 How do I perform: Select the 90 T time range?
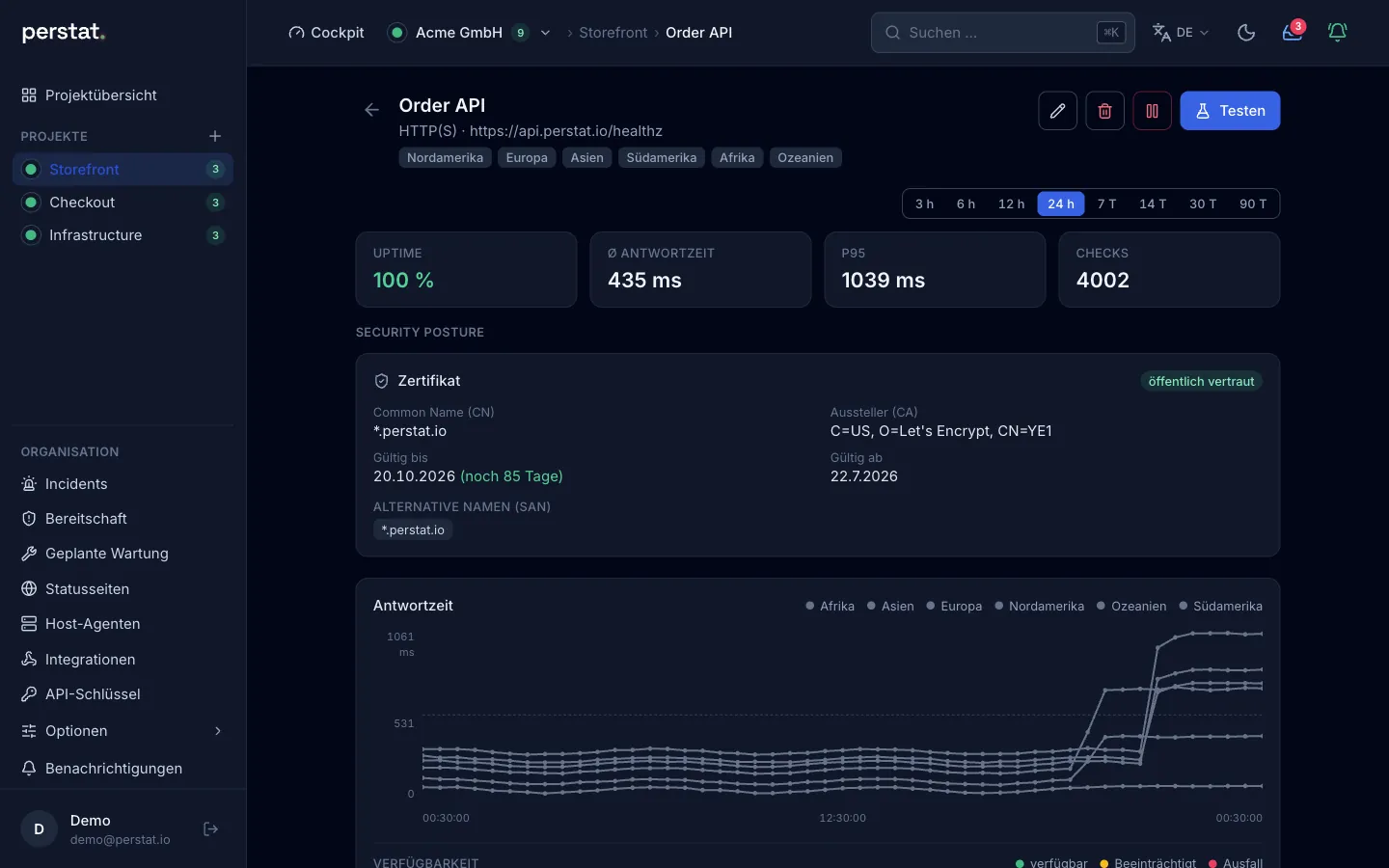click(x=1253, y=203)
